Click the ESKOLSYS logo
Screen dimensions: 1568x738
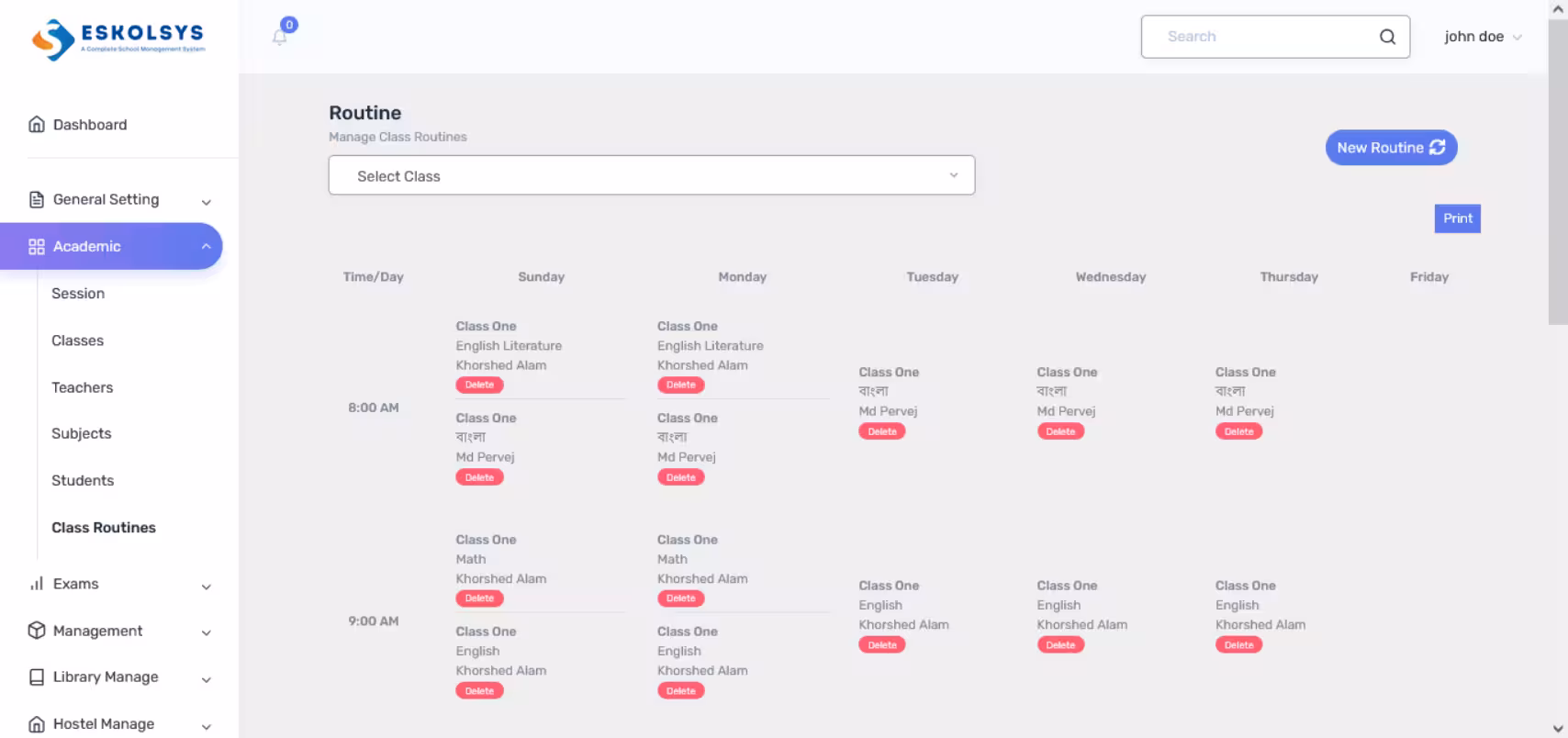pyautogui.click(x=118, y=39)
